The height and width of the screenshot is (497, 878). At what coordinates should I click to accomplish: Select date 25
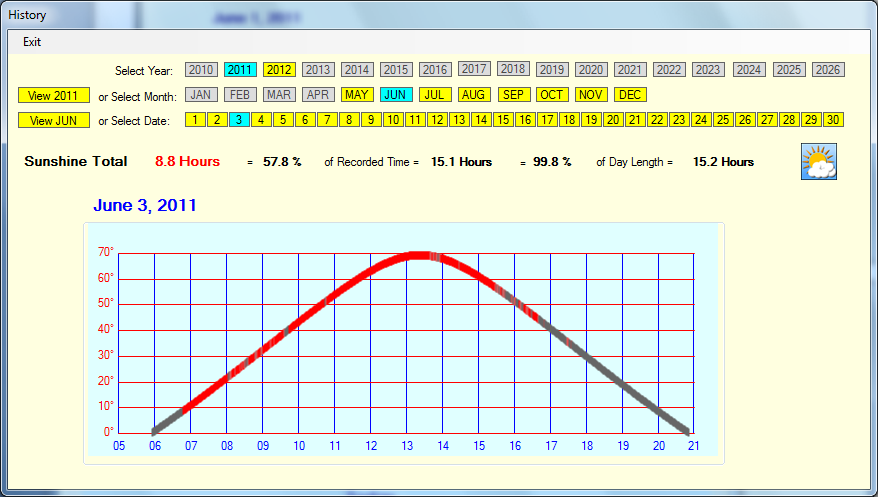[723, 120]
